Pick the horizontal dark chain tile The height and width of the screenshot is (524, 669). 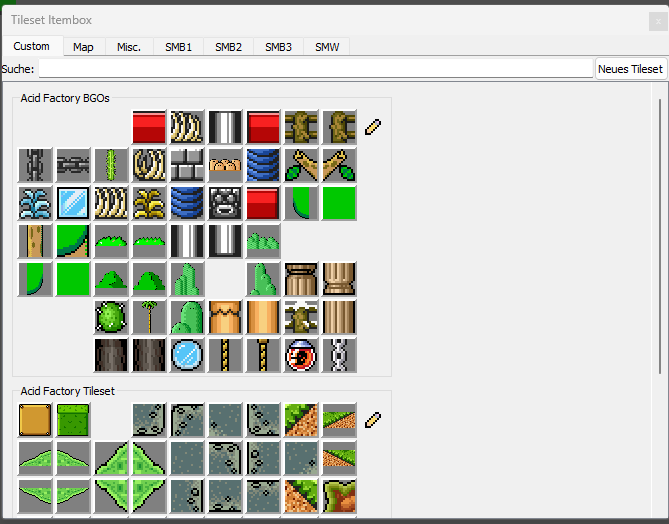[x=73, y=165]
